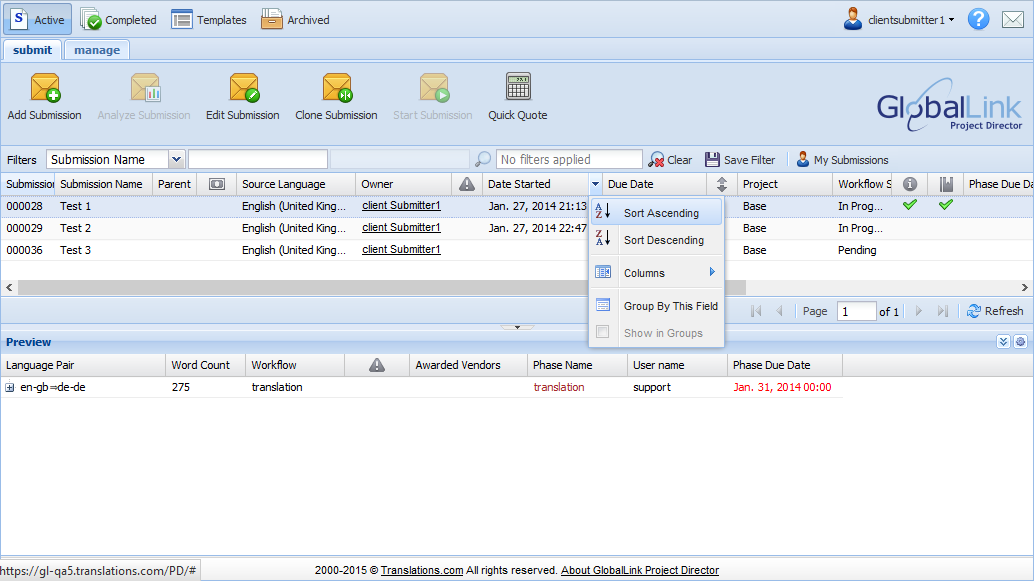Go to the first page arrow
The width and height of the screenshot is (1034, 581).
pos(756,311)
